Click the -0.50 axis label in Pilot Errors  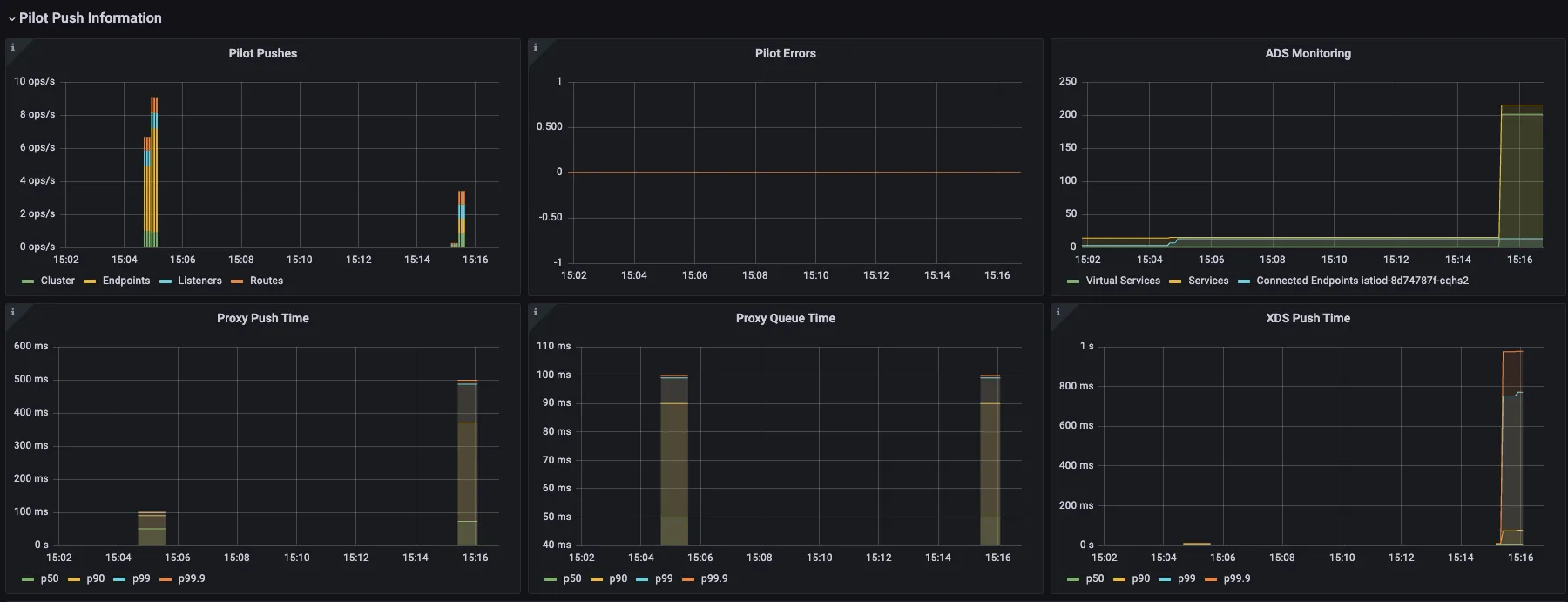point(551,217)
